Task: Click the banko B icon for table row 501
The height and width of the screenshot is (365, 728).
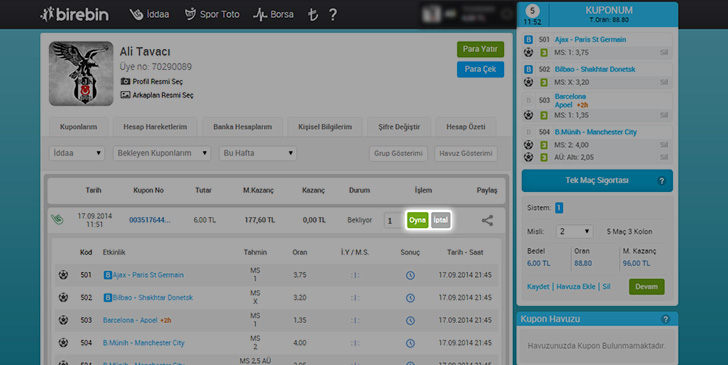Action: point(108,275)
